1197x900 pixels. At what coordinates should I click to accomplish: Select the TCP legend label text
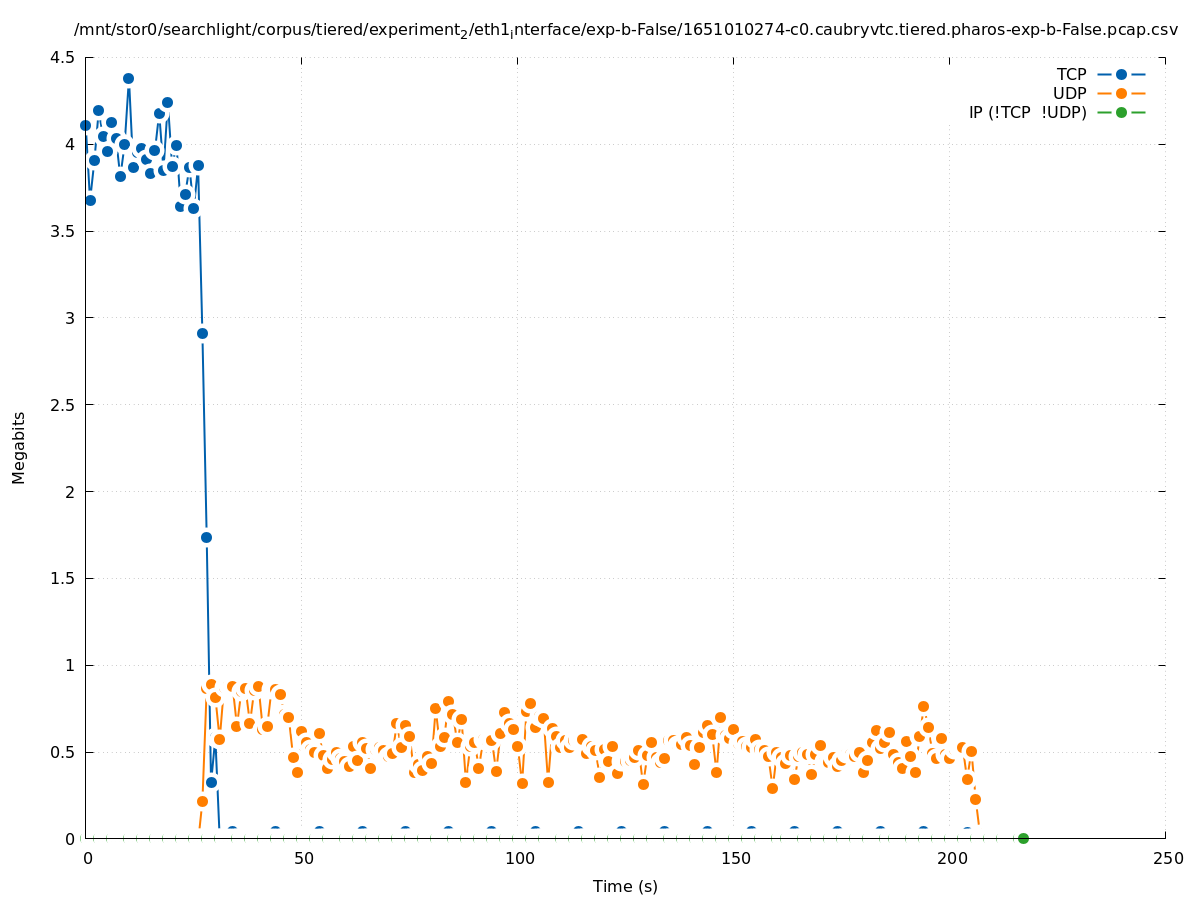(x=1071, y=74)
